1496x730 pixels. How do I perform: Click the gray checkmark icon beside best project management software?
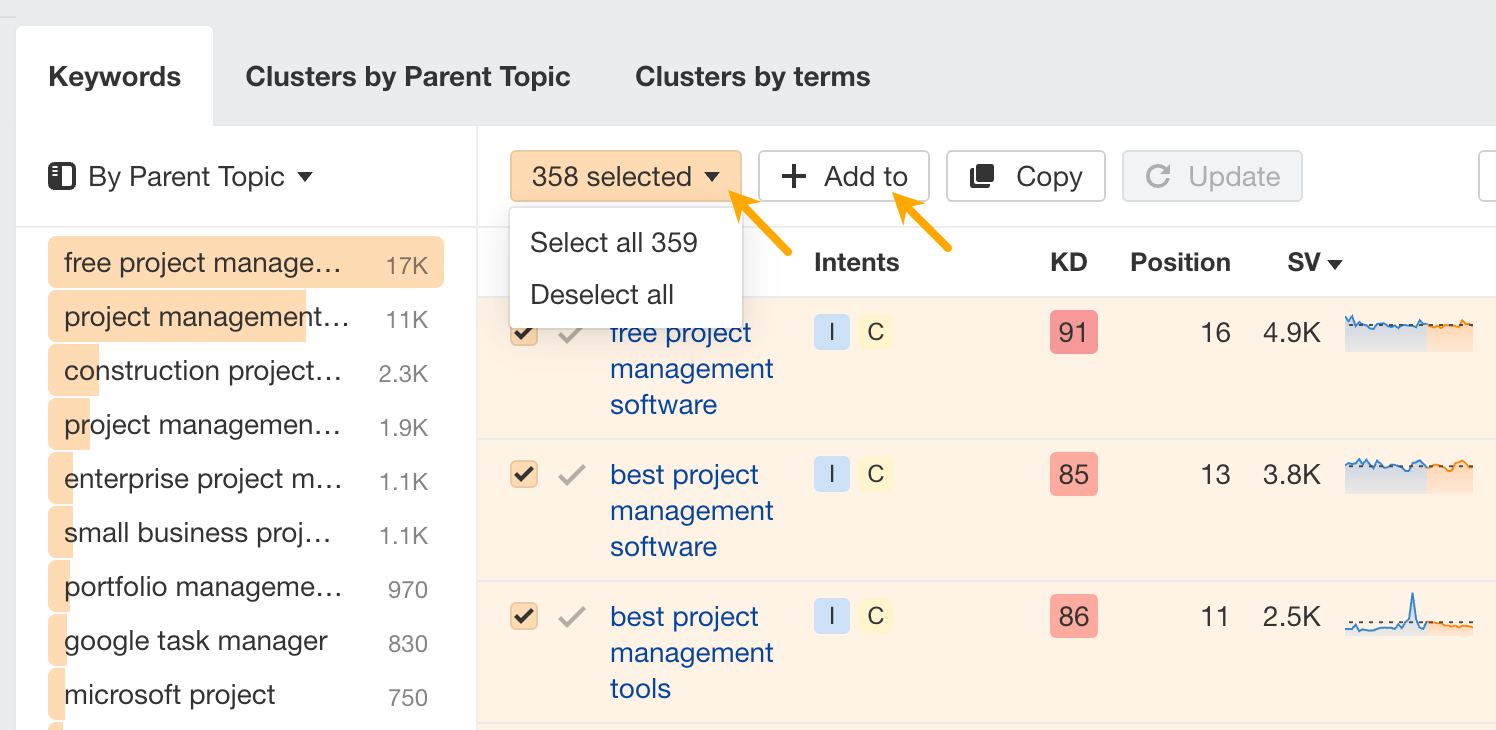pyautogui.click(x=571, y=474)
